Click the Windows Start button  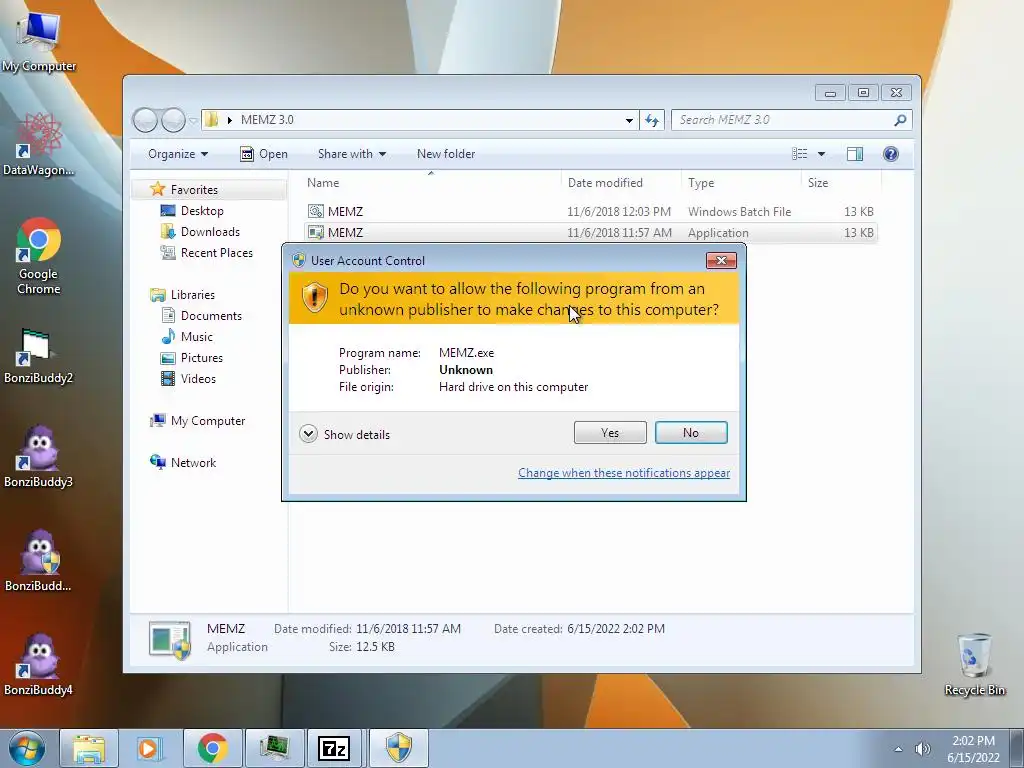pyautogui.click(x=27, y=748)
